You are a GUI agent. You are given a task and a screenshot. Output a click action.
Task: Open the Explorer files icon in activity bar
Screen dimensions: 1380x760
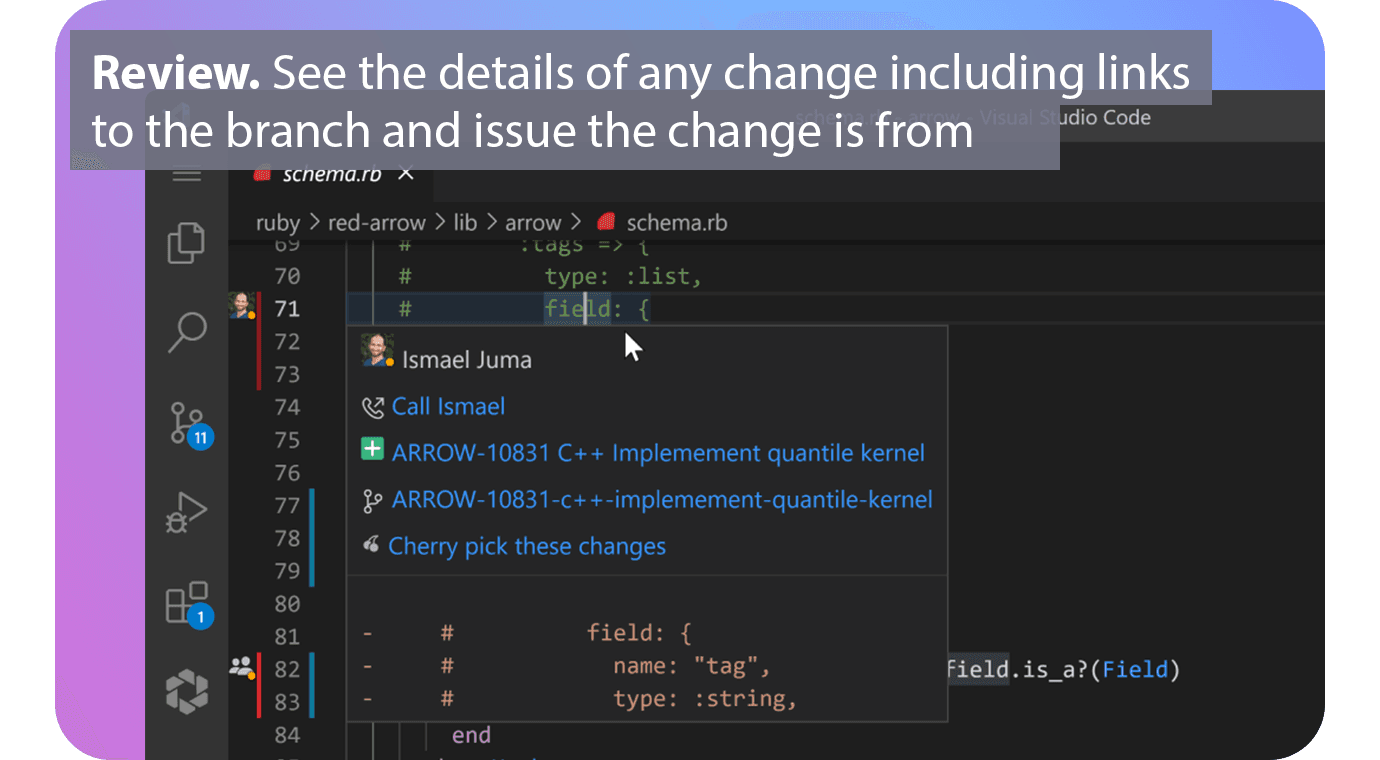click(x=186, y=243)
